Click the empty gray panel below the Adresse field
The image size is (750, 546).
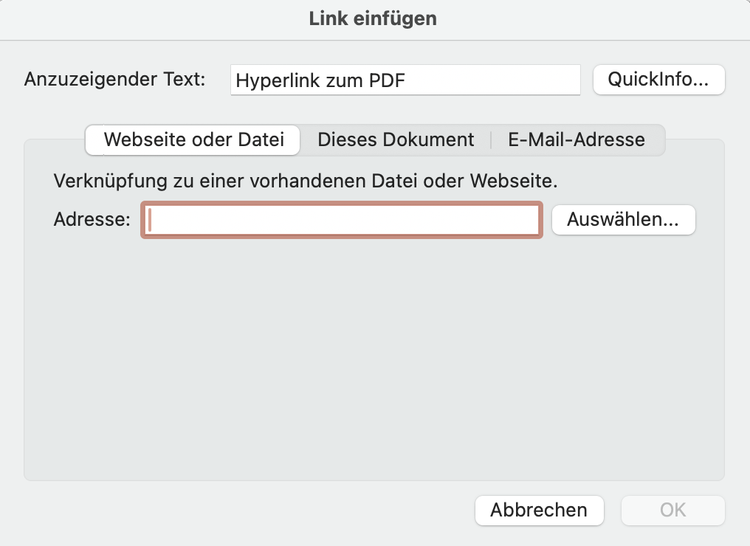click(x=373, y=360)
